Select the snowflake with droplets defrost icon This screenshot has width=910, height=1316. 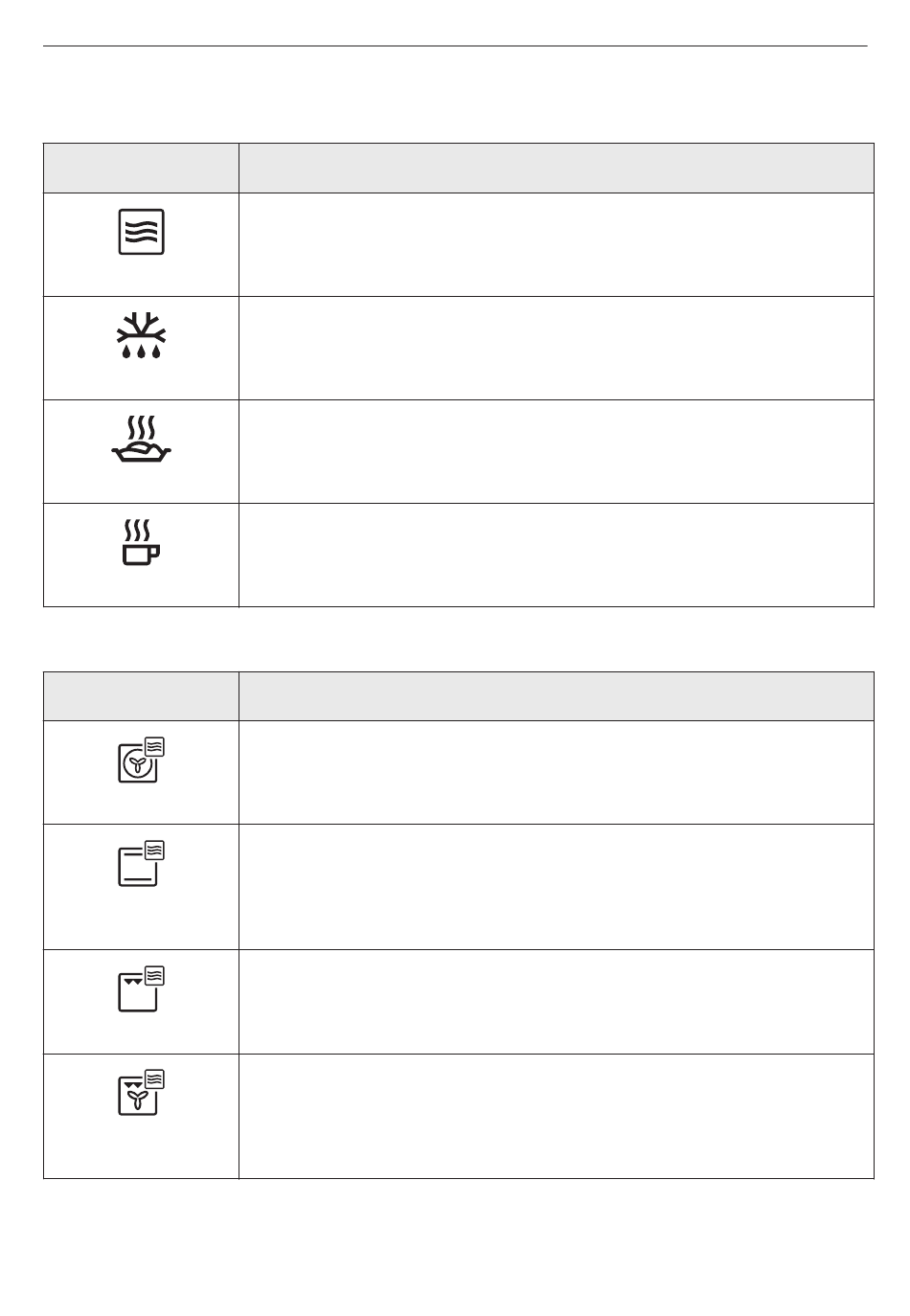141,336
